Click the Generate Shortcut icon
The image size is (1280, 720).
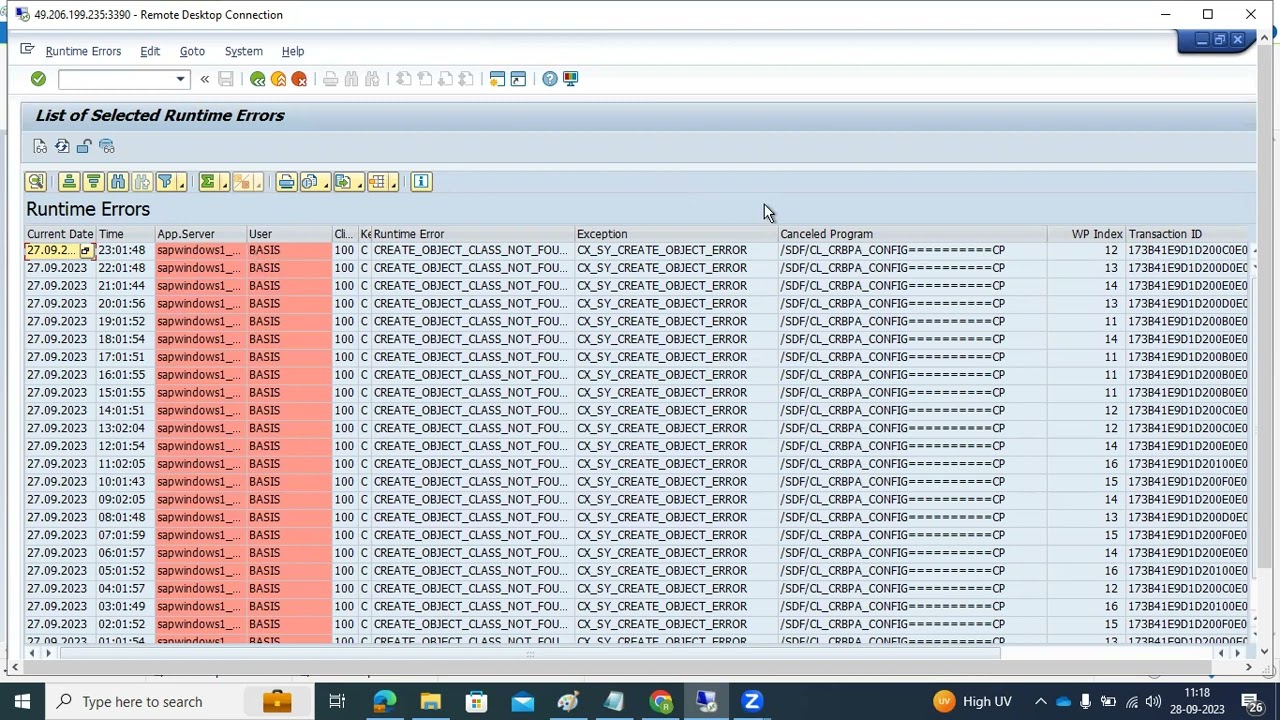point(518,79)
